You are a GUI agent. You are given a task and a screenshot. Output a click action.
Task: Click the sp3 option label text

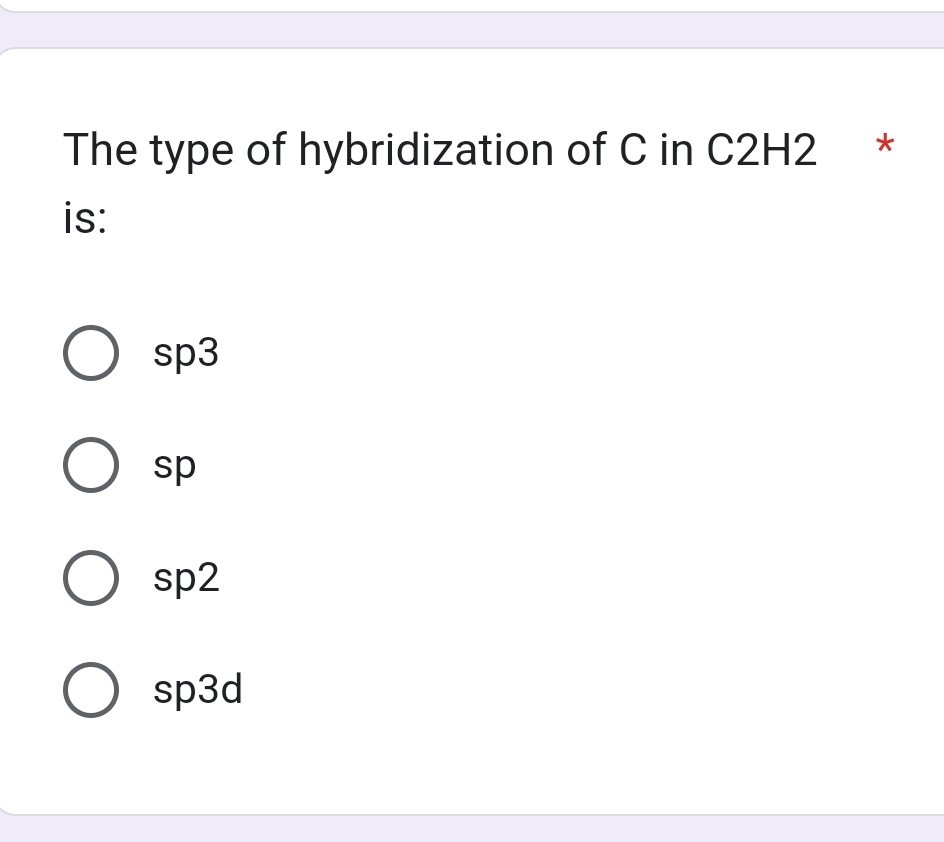(185, 352)
